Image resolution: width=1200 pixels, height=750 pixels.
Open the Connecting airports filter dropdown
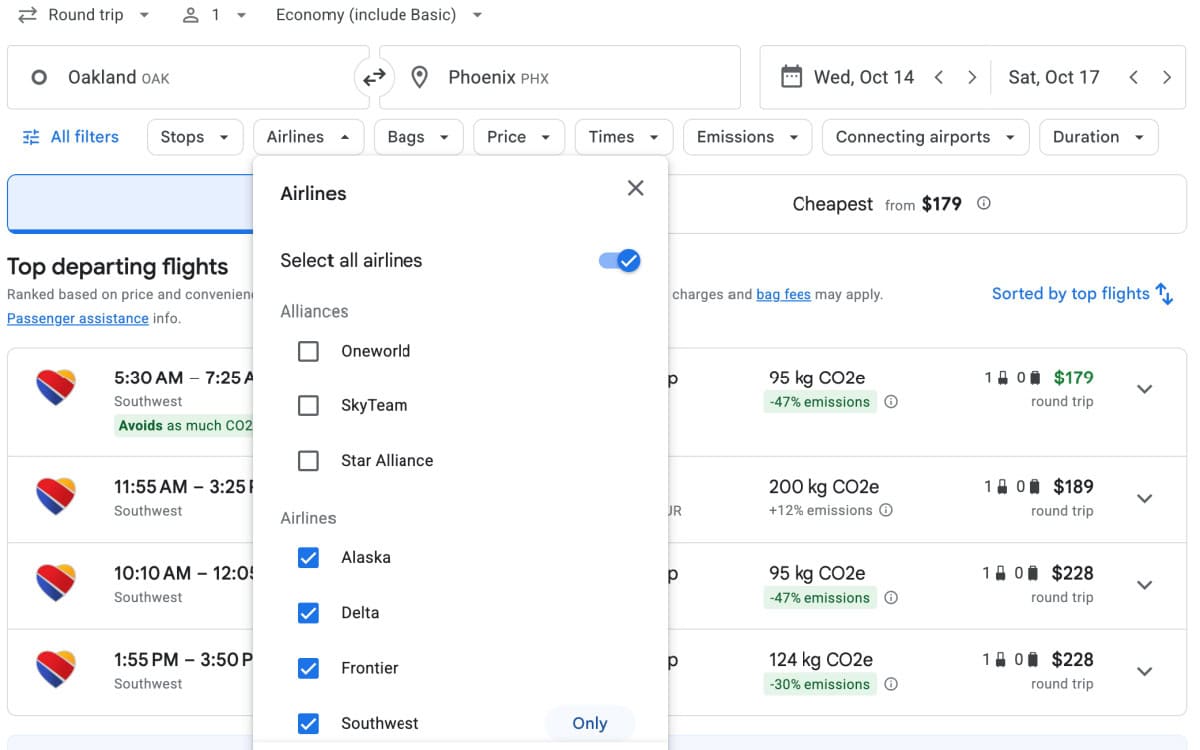pyautogui.click(x=925, y=137)
